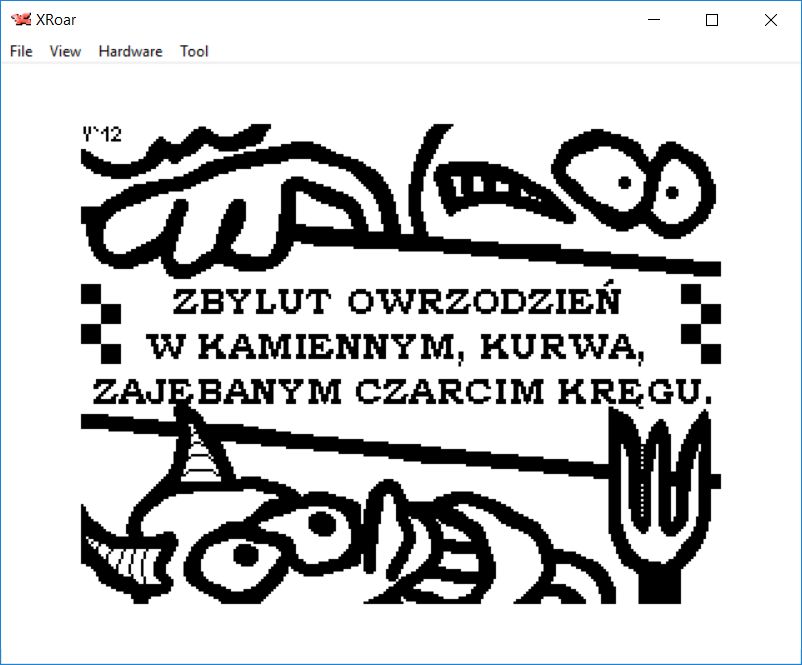The height and width of the screenshot is (665, 802).
Task: Click the "Y'12" label in the emulator display
Action: pyautogui.click(x=102, y=135)
